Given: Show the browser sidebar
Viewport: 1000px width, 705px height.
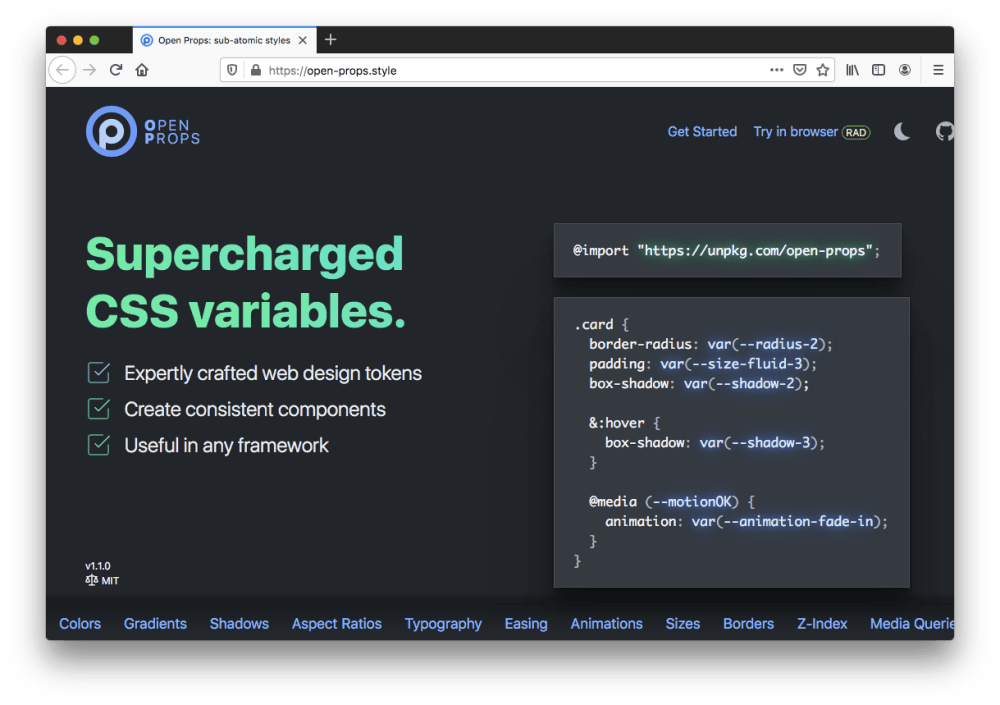Looking at the screenshot, I should click(x=878, y=70).
